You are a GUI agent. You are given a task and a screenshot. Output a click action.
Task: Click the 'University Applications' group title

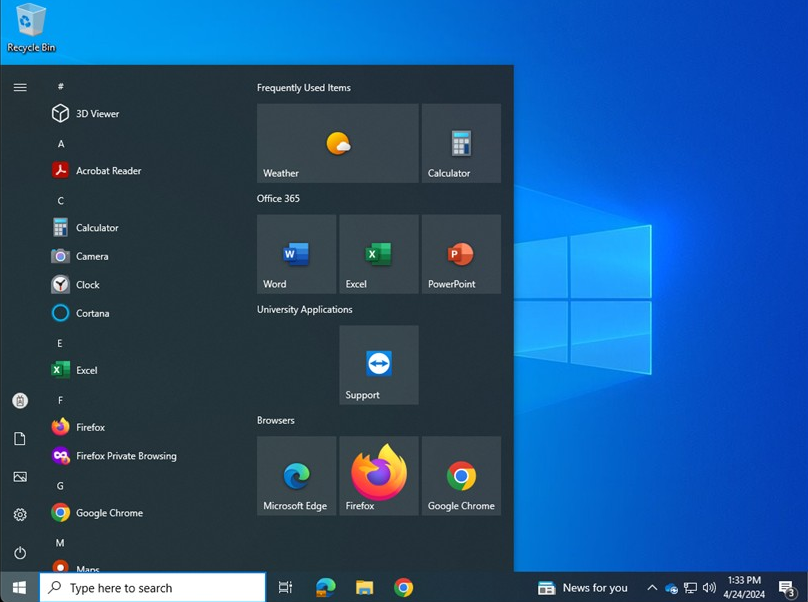click(305, 309)
